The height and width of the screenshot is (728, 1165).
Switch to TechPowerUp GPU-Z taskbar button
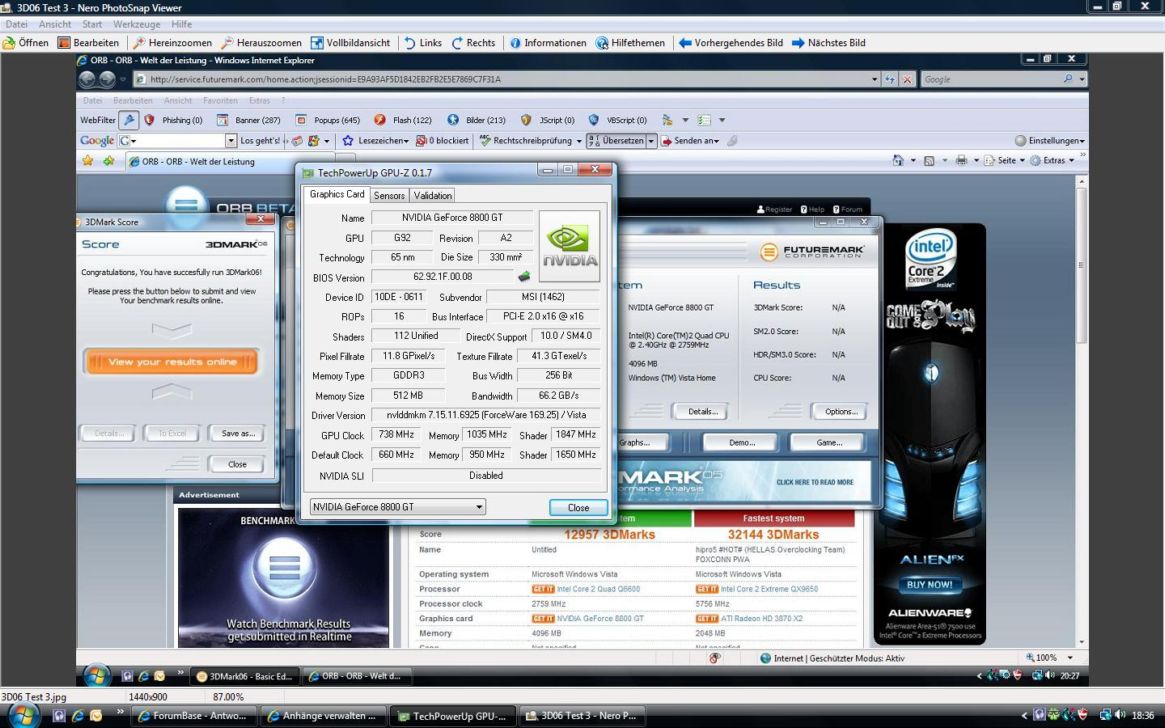(452, 716)
